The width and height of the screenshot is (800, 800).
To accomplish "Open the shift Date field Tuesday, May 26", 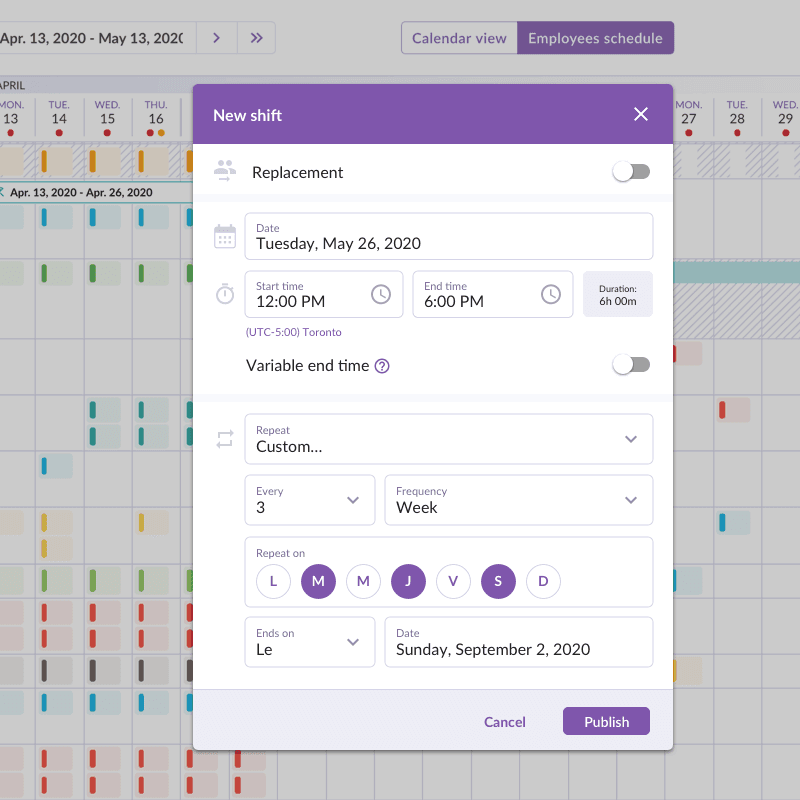I will [448, 236].
